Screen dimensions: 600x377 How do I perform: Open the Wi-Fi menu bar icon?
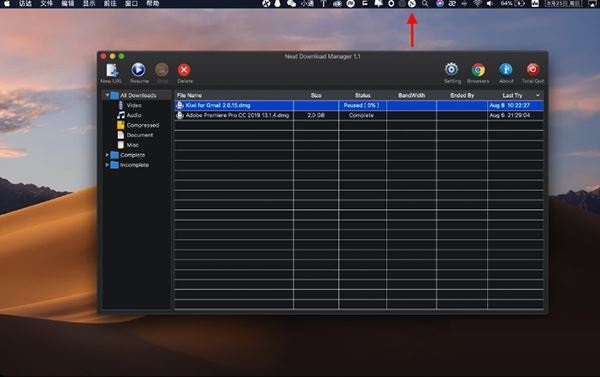tap(477, 3)
